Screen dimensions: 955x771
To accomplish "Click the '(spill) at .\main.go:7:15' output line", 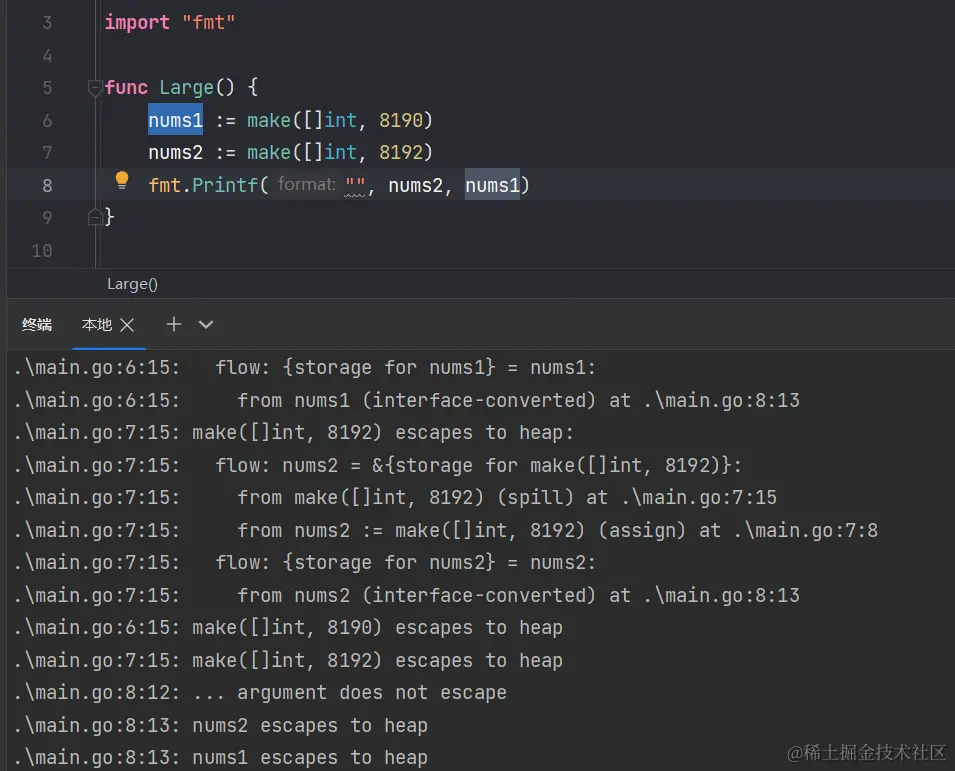I will [x=395, y=498].
